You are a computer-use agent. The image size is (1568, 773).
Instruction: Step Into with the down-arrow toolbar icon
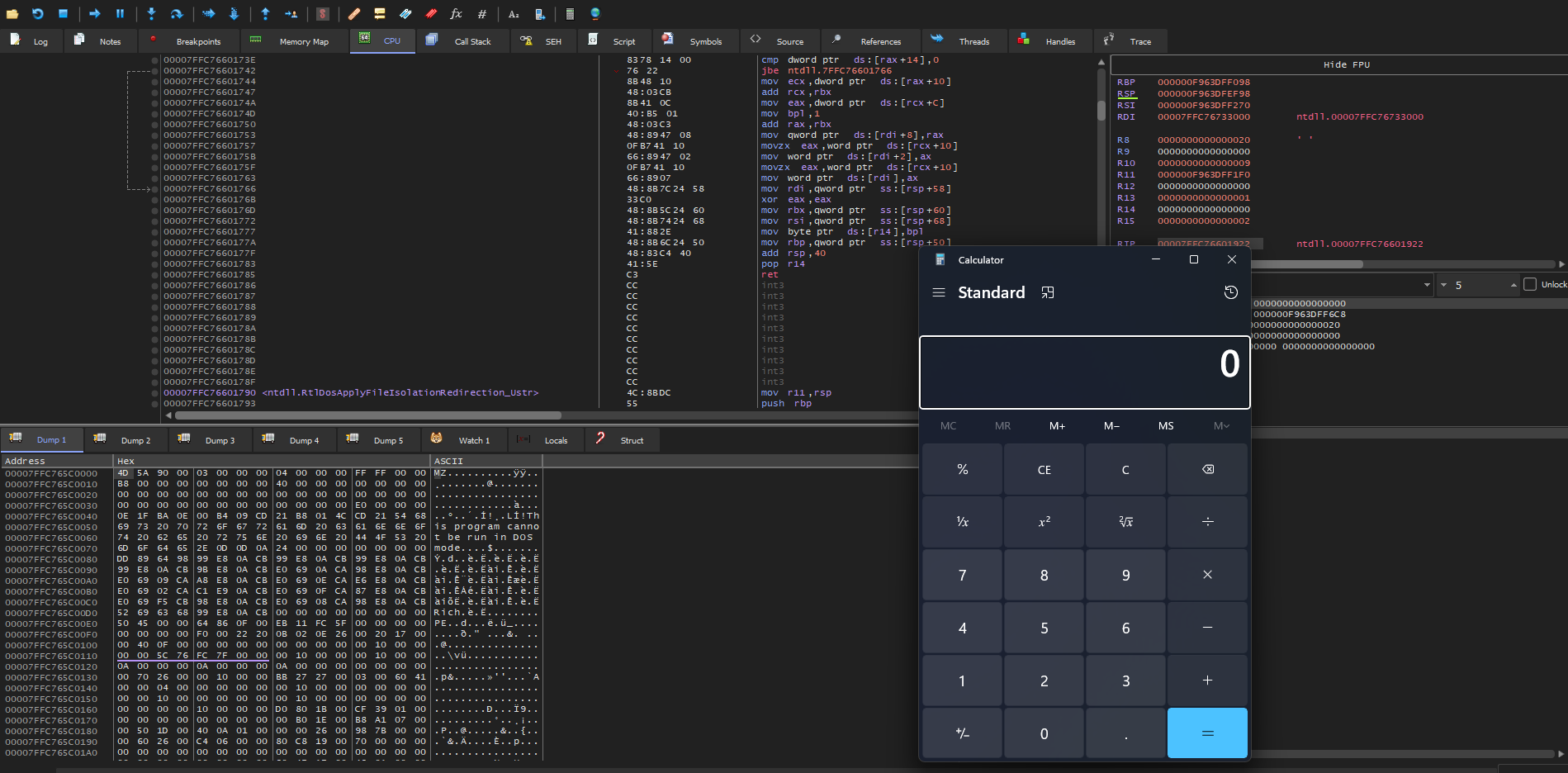(x=151, y=14)
